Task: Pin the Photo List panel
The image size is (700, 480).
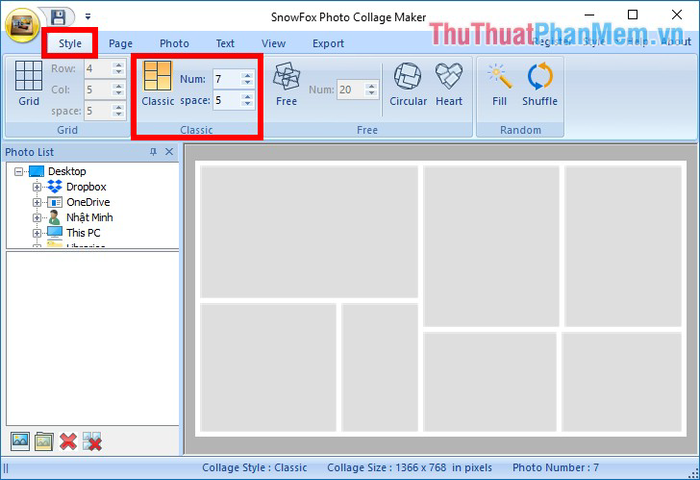Action: [153, 152]
